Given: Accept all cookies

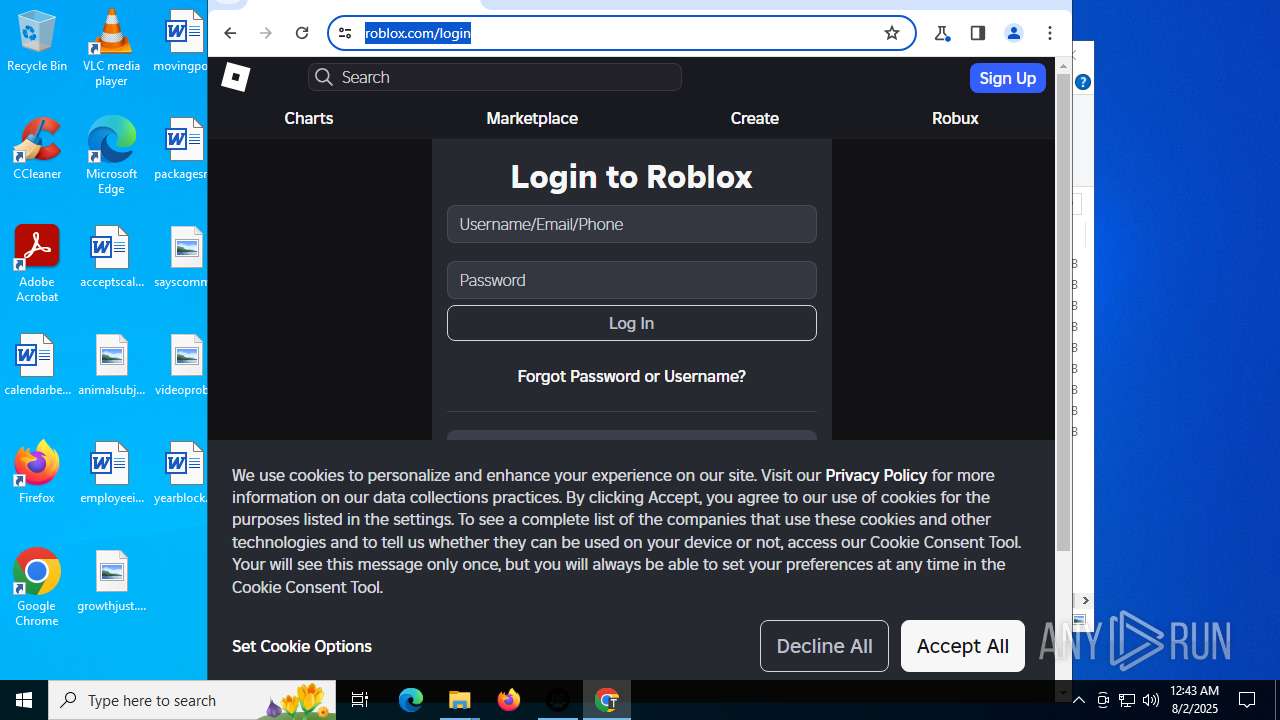Looking at the screenshot, I should pyautogui.click(x=963, y=646).
